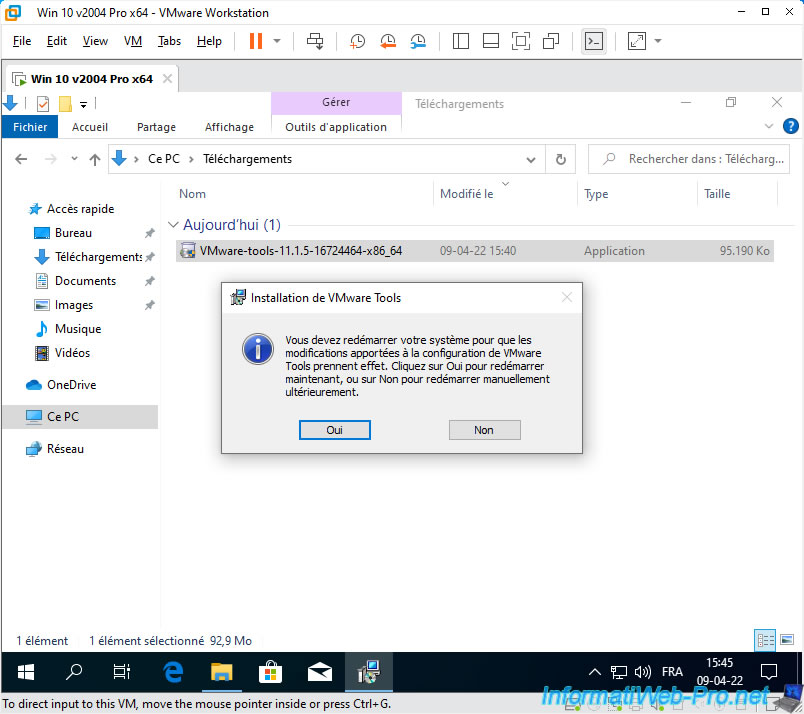804x714 pixels.
Task: Switch to Unity mode
Action: 551,41
